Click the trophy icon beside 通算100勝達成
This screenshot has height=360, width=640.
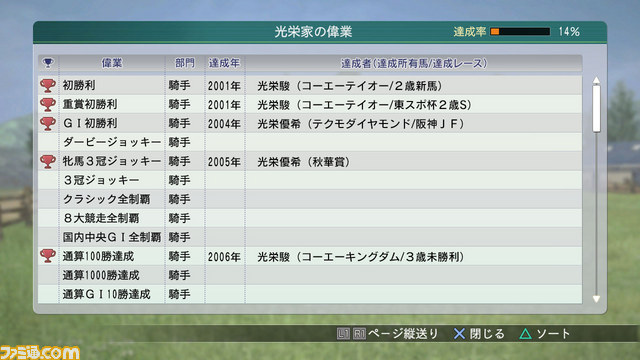point(48,256)
